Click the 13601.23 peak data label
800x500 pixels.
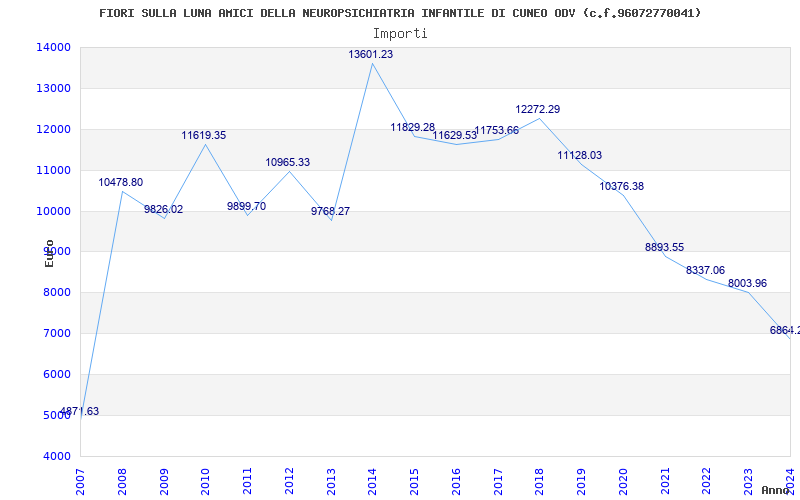coord(370,54)
